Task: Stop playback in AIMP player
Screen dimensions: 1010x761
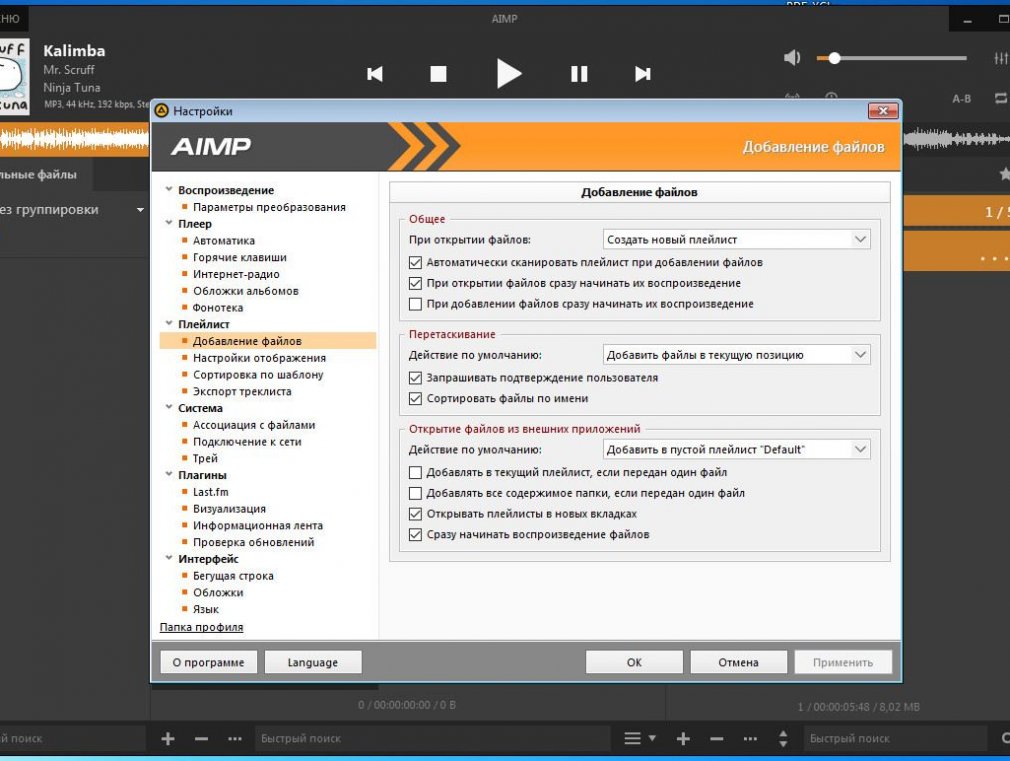Action: [x=438, y=74]
